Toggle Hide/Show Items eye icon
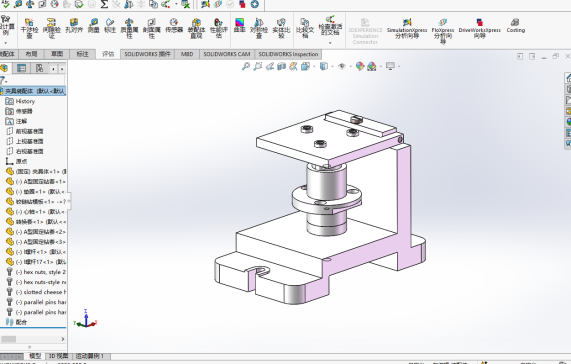Viewport: 571px width, 364px height. click(342, 66)
